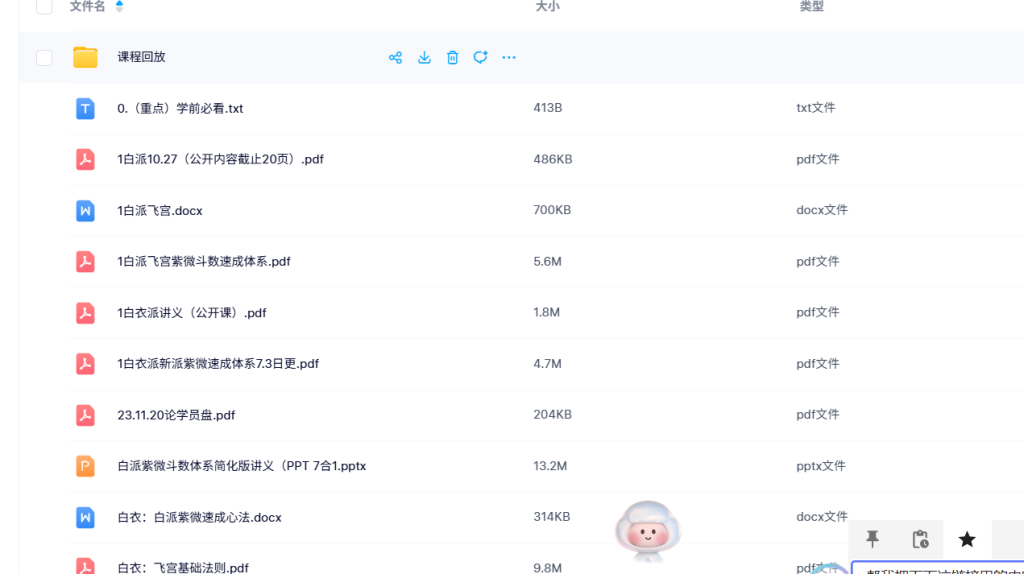1024x574 pixels.
Task: Open 23.11.20论学员盘.pdf
Action: tap(176, 415)
